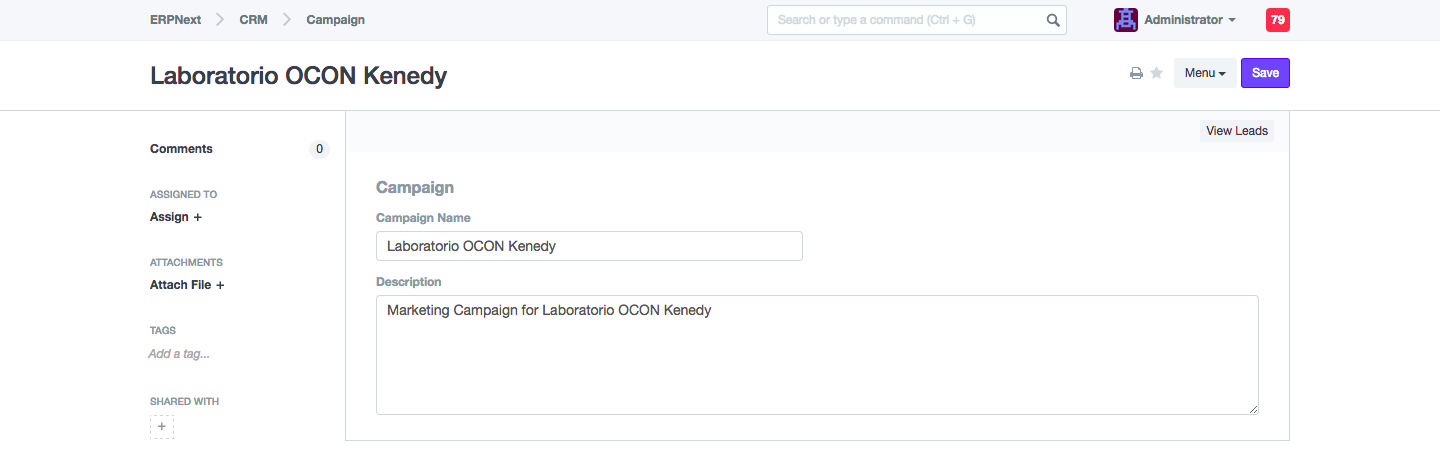Open the Campaign breadcrumb list
Screen dimensions: 1440x460
click(335, 20)
